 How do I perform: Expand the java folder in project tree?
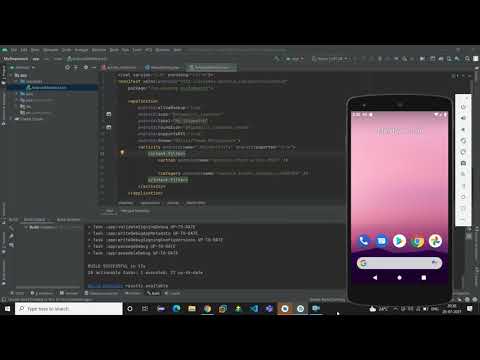coord(17,94)
